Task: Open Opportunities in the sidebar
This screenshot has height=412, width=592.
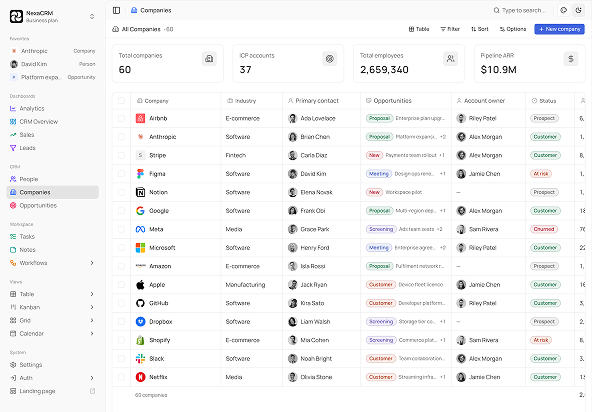Action: 52,205
